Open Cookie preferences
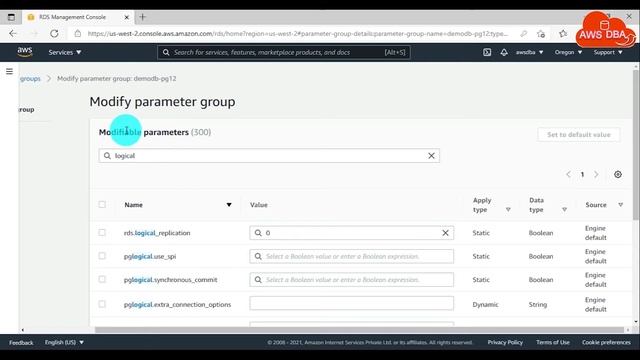 tap(606, 342)
